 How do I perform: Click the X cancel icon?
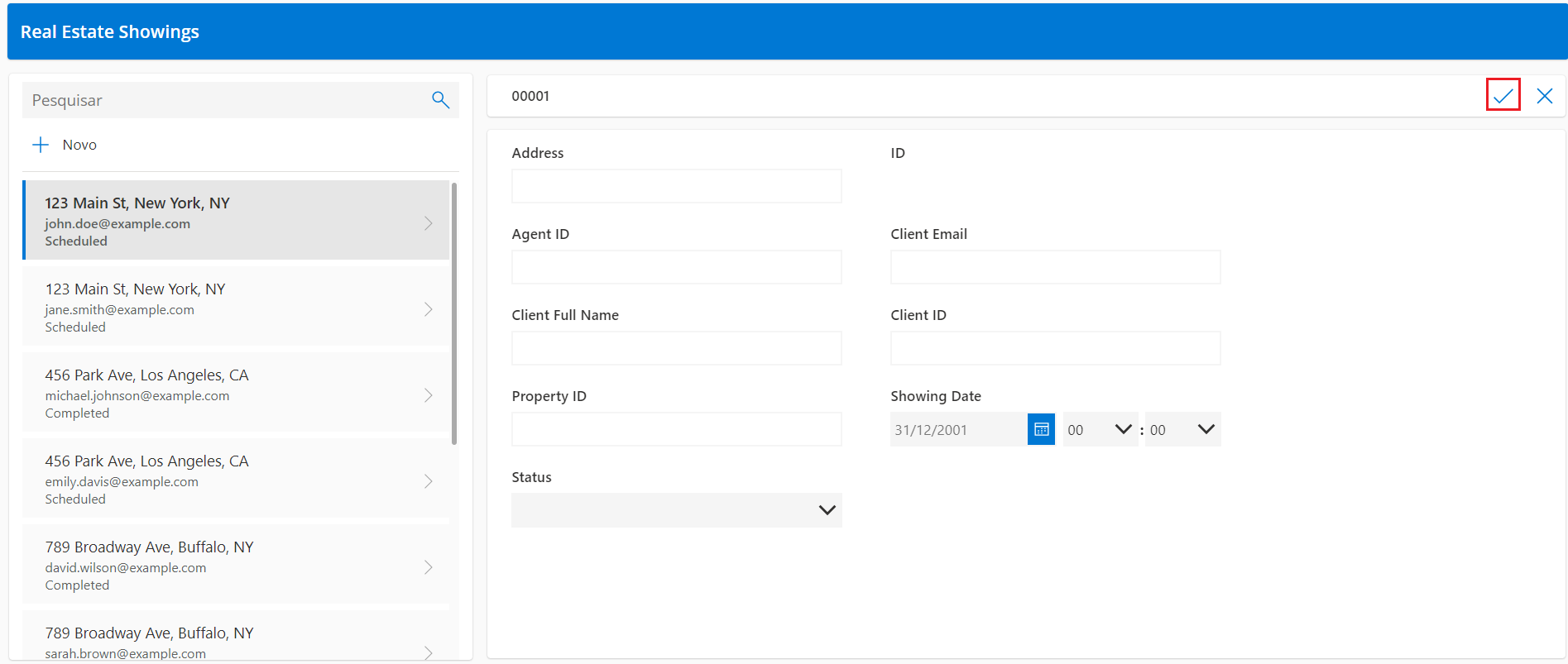tap(1544, 96)
